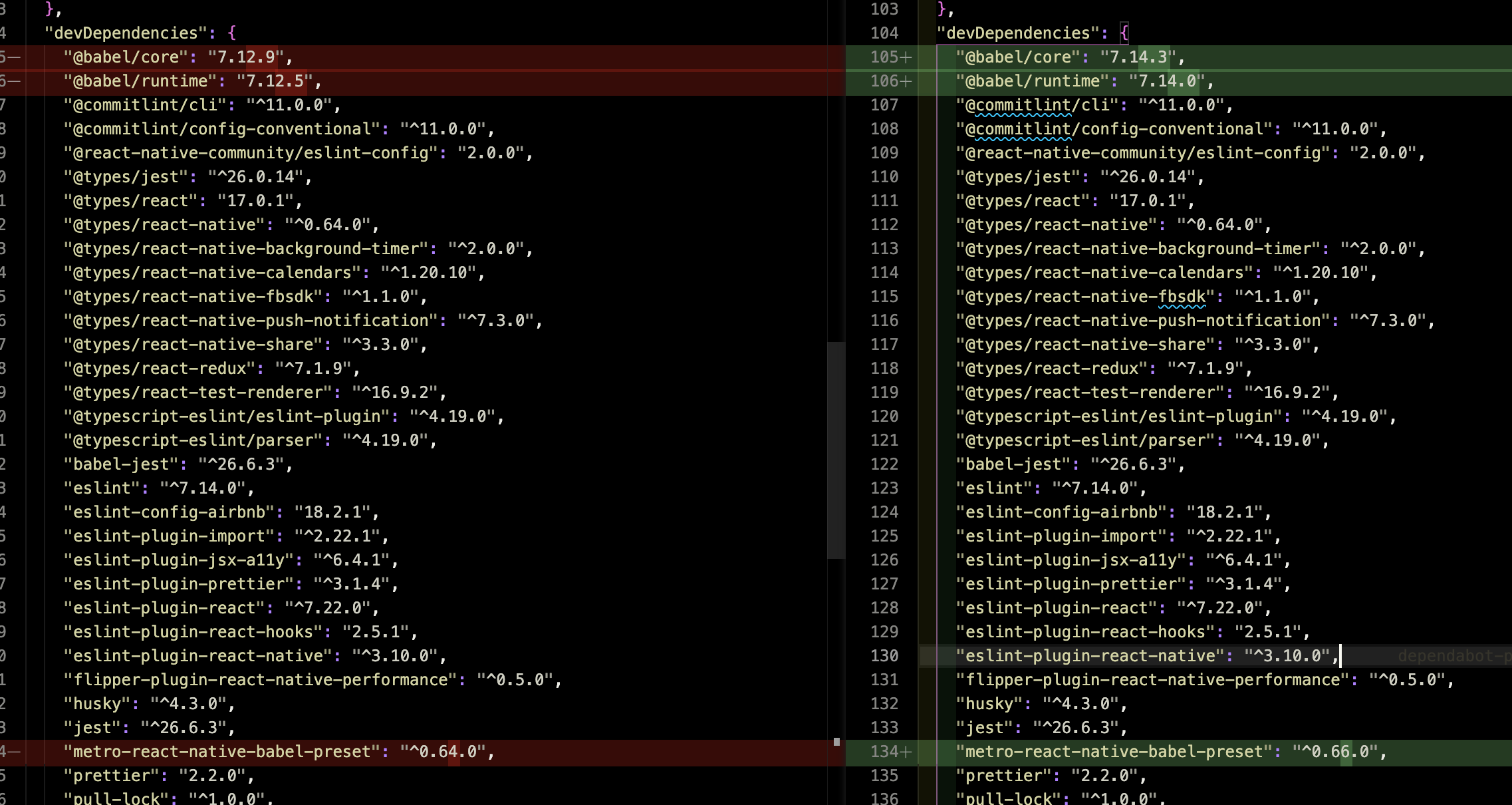Click line number 115 in the gutter
The height and width of the screenshot is (805, 1512).
[x=884, y=297]
